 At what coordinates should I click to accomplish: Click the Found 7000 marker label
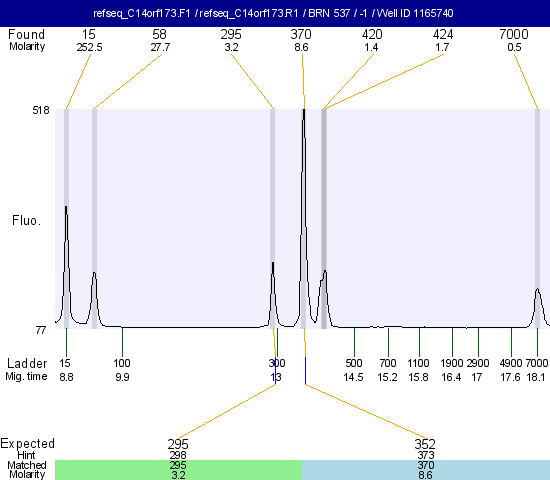(x=514, y=35)
